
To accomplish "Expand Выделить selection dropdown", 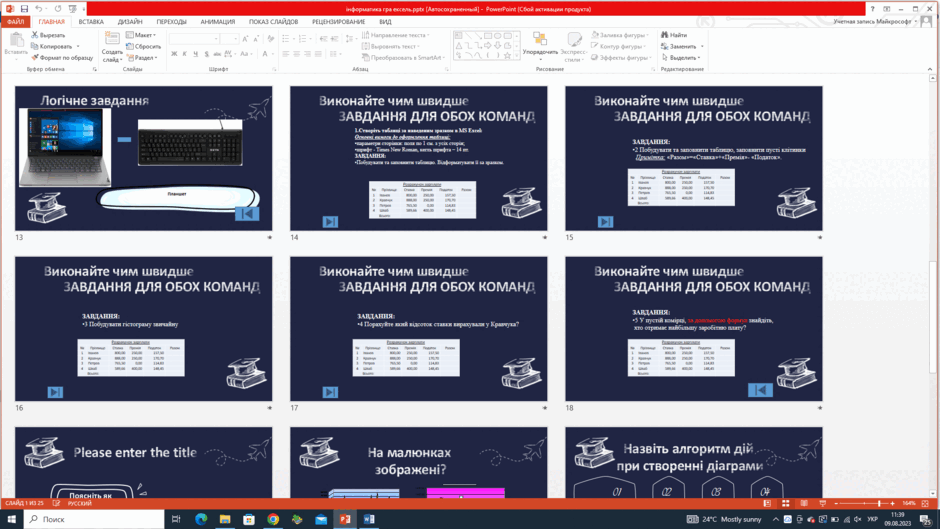I will coord(680,58).
